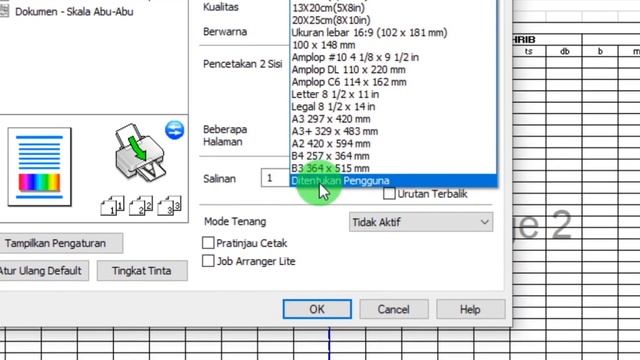Screen dimensions: 640x360
Task: Choose 13X20cm(5X8in) paper size
Action: point(393,8)
